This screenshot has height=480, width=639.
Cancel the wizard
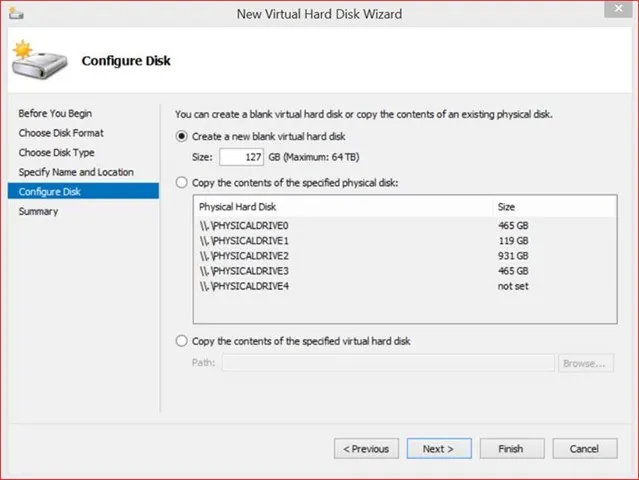coord(585,449)
